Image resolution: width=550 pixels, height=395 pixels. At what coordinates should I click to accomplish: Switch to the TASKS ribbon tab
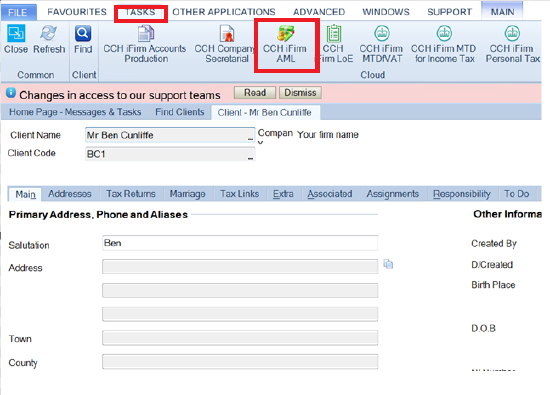140,12
